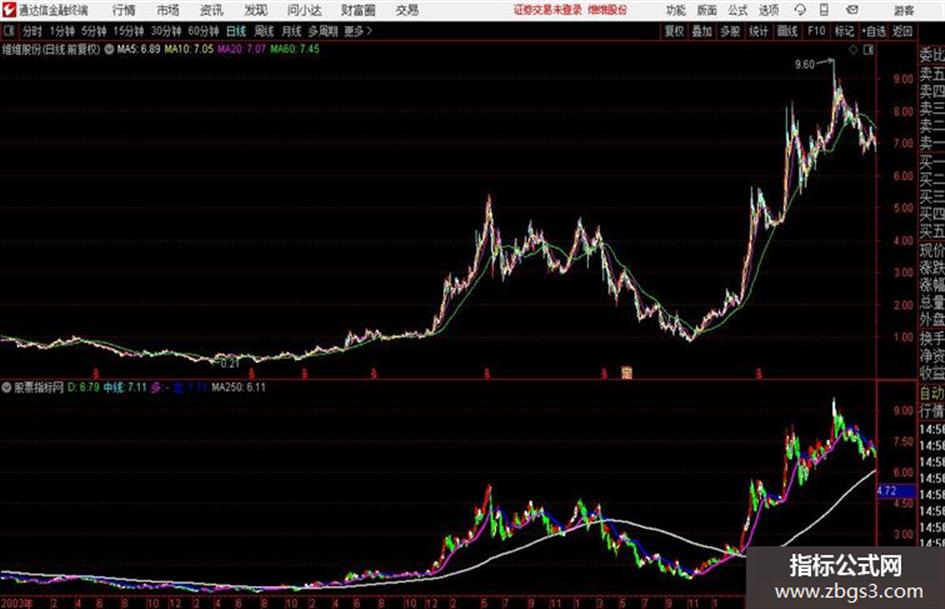Click the MA20: 7.07 indicator value

[242, 49]
